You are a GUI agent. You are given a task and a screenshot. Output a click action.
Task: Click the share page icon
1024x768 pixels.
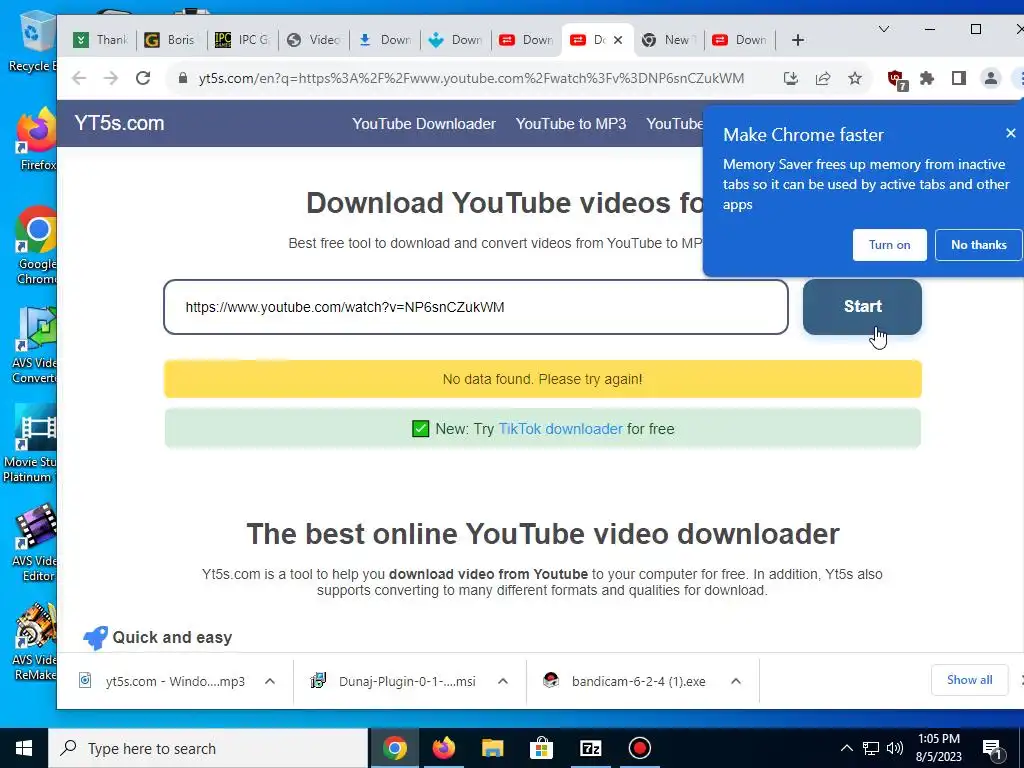coord(823,79)
